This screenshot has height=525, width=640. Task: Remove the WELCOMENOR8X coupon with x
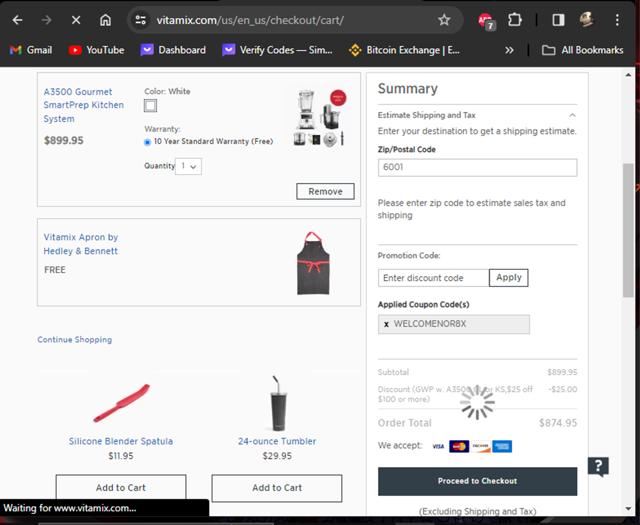(x=386, y=324)
